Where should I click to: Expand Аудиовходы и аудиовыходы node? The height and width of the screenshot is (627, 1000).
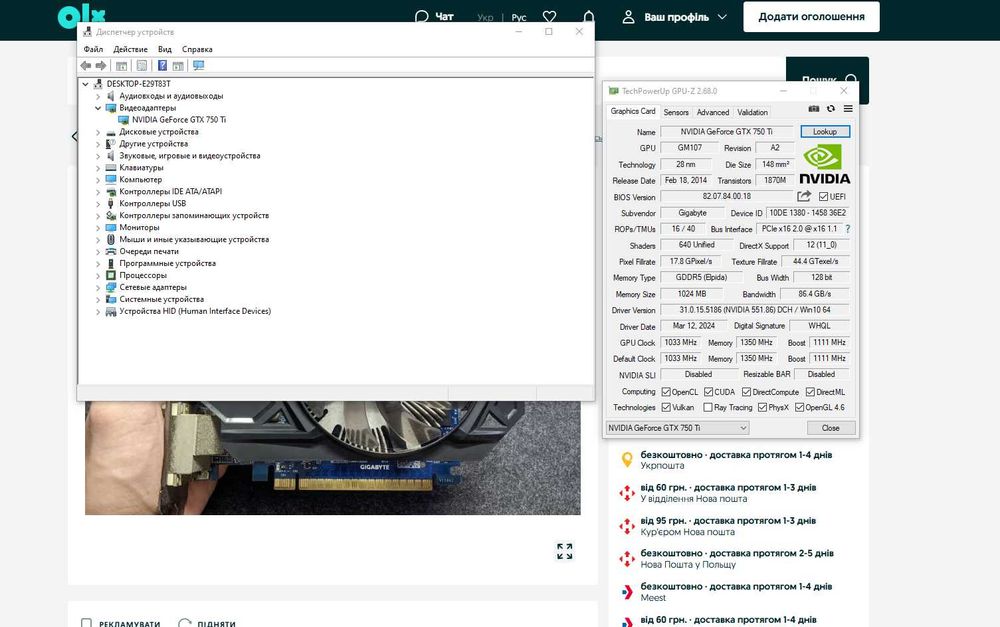(98, 96)
